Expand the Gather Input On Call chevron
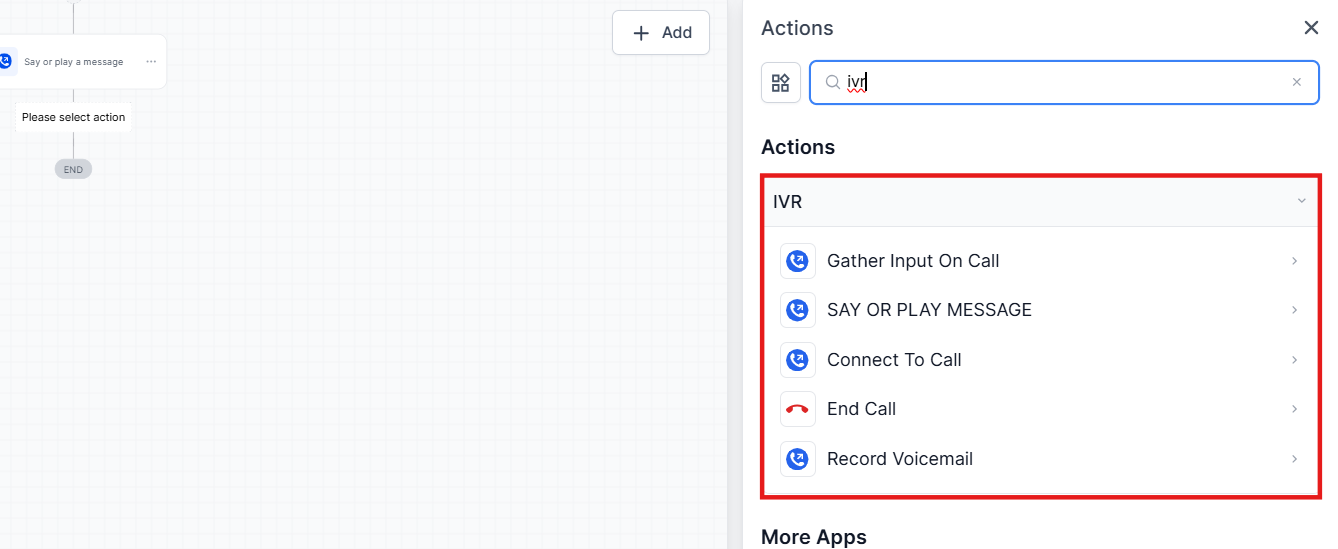Image resolution: width=1338 pixels, height=549 pixels. point(1294,261)
